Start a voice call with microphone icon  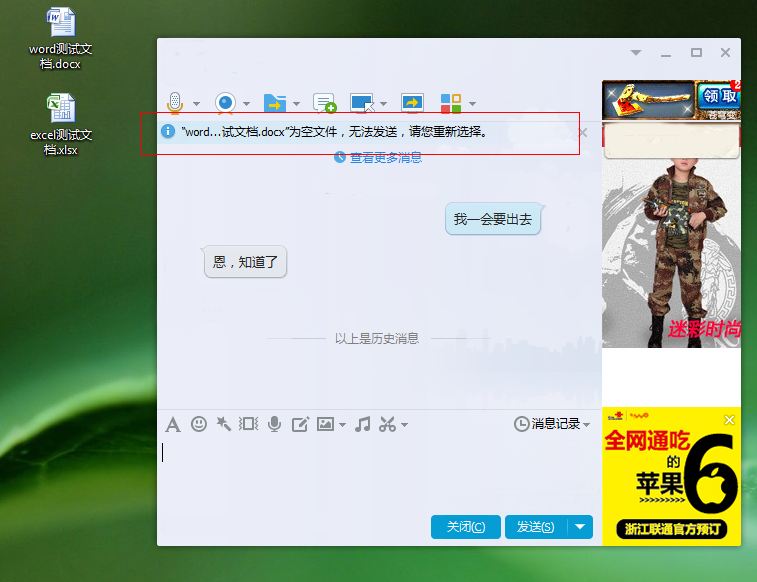175,103
